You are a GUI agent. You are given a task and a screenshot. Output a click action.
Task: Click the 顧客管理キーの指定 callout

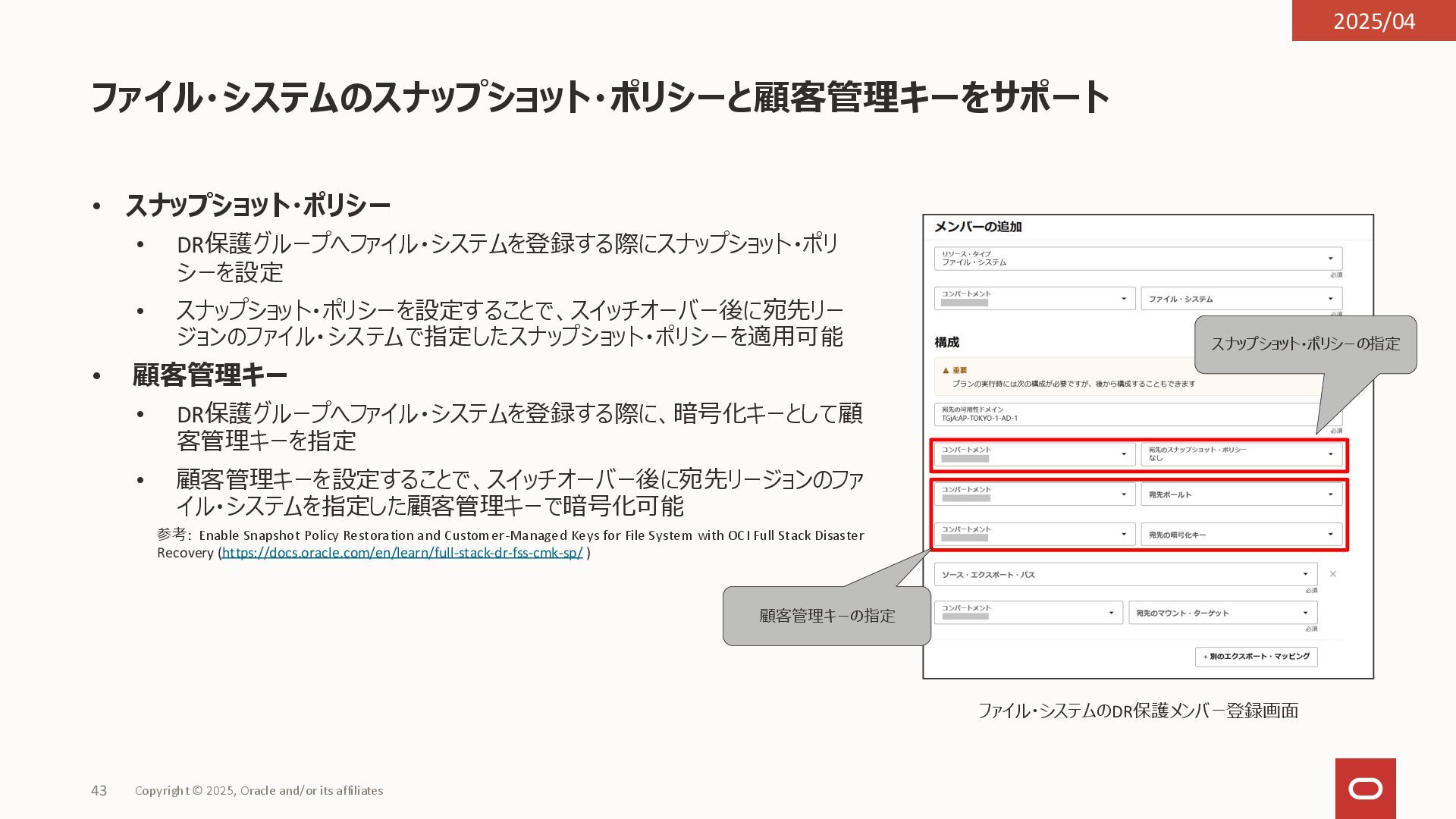click(827, 616)
